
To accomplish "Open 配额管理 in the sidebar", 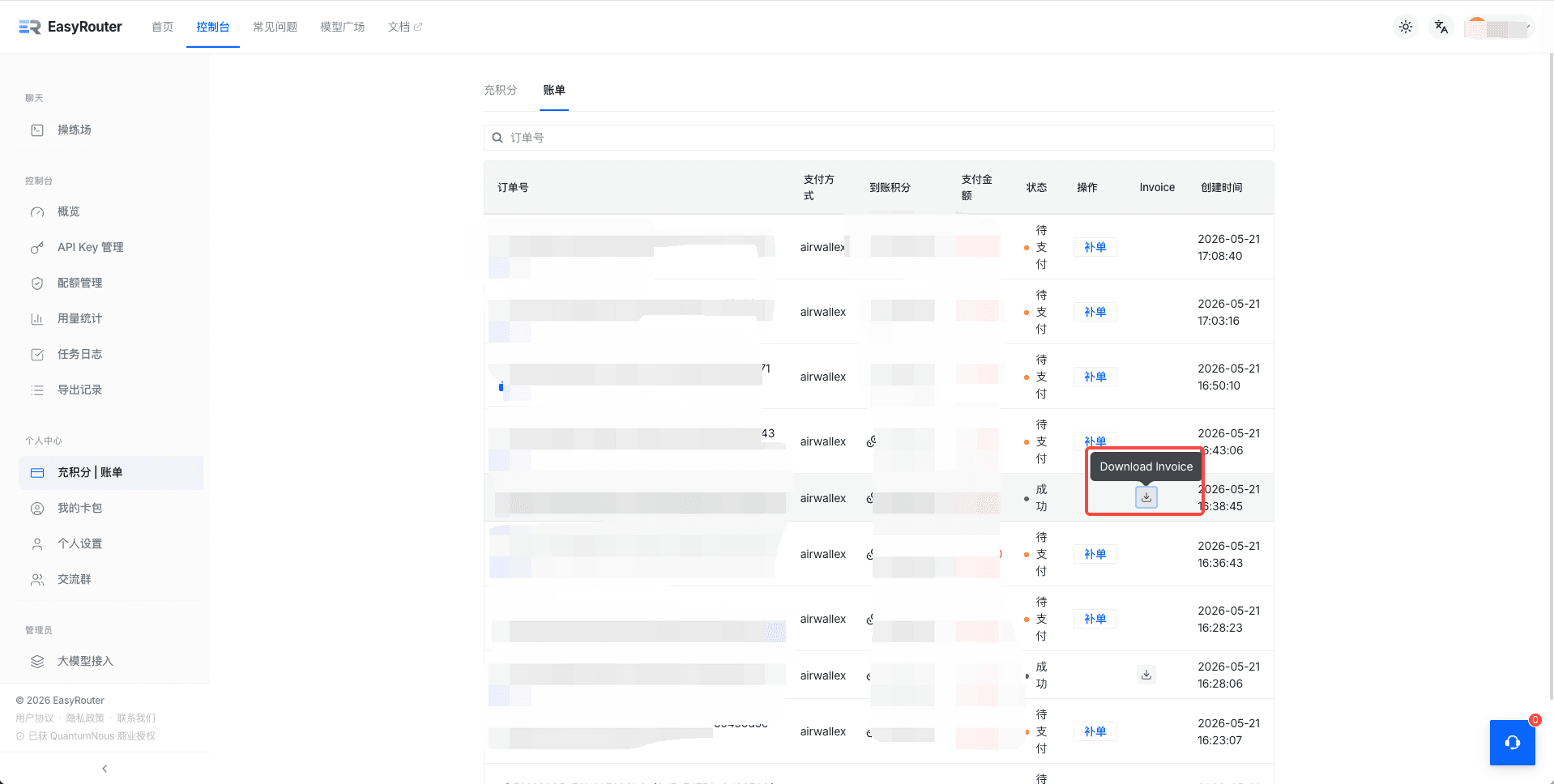I will pos(111,283).
